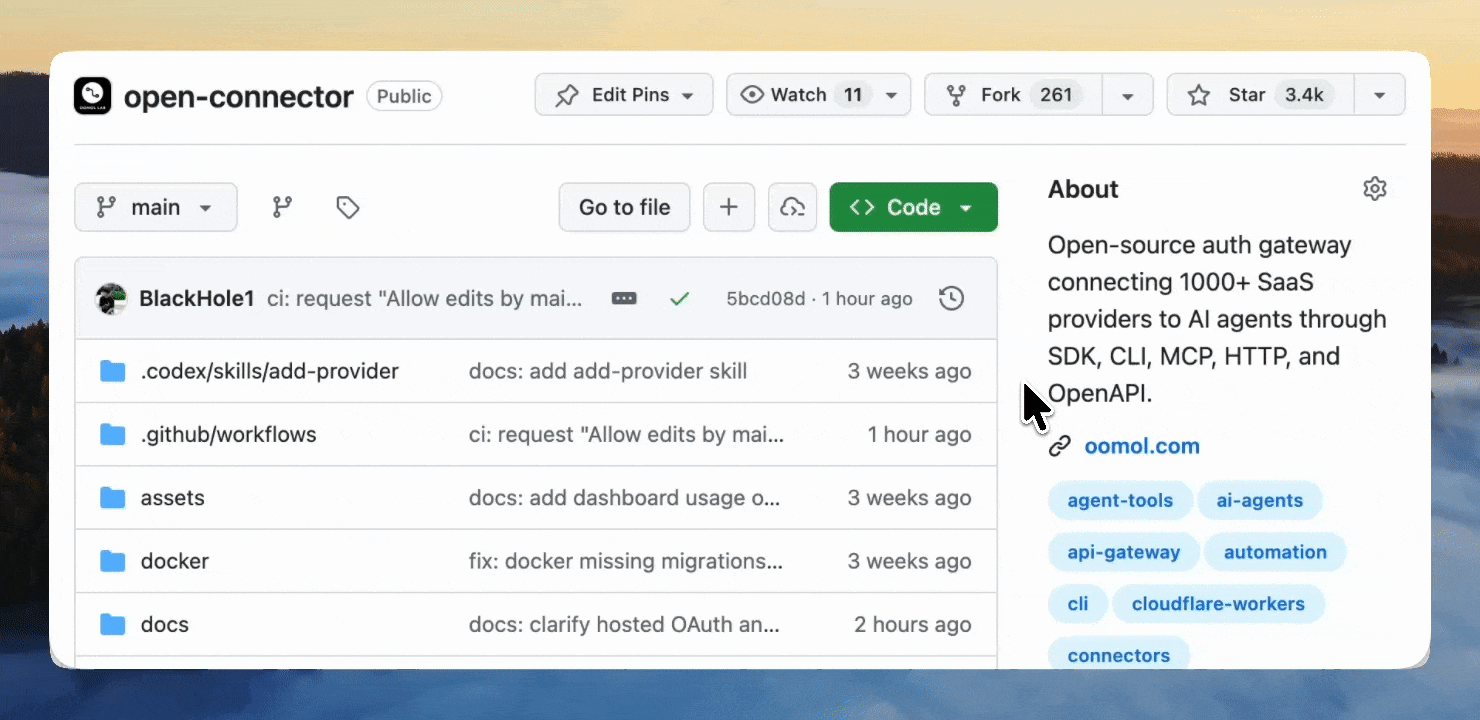1480x720 pixels.
Task: Click the assets folder icon
Action: tap(113, 498)
